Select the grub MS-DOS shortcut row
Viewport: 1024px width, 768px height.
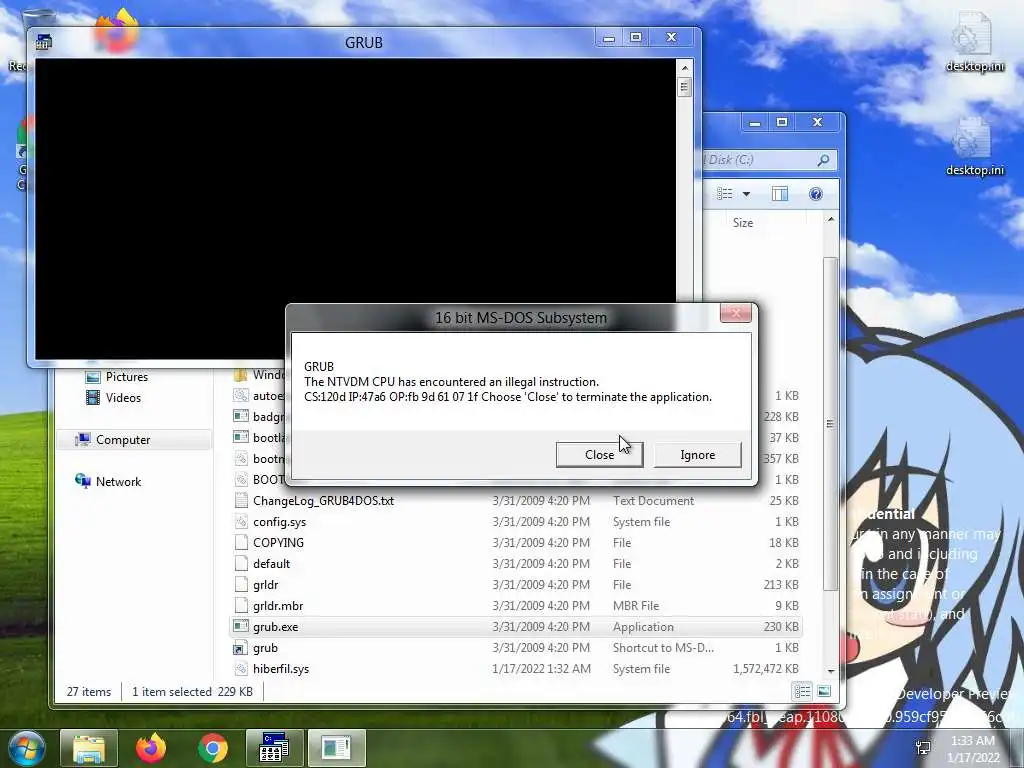point(516,648)
